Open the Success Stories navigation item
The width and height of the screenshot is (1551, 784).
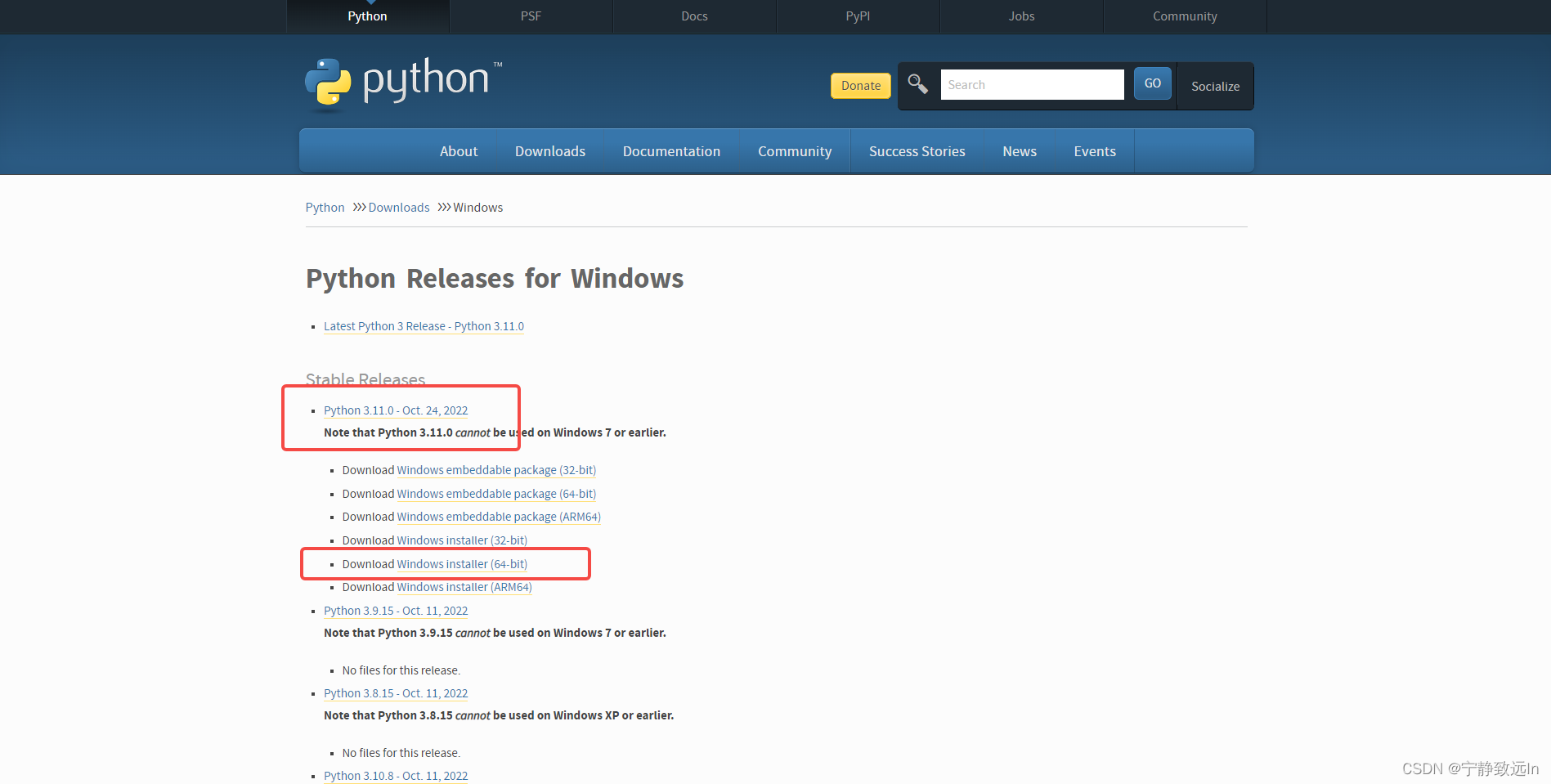pyautogui.click(x=917, y=151)
